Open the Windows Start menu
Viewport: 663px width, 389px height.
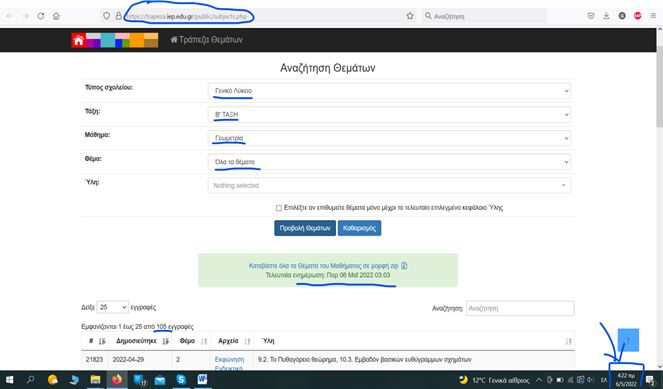[x=9, y=380]
